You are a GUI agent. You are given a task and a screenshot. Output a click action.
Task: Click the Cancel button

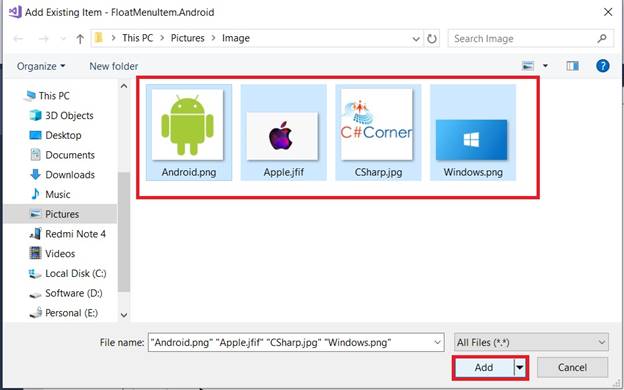coord(572,367)
